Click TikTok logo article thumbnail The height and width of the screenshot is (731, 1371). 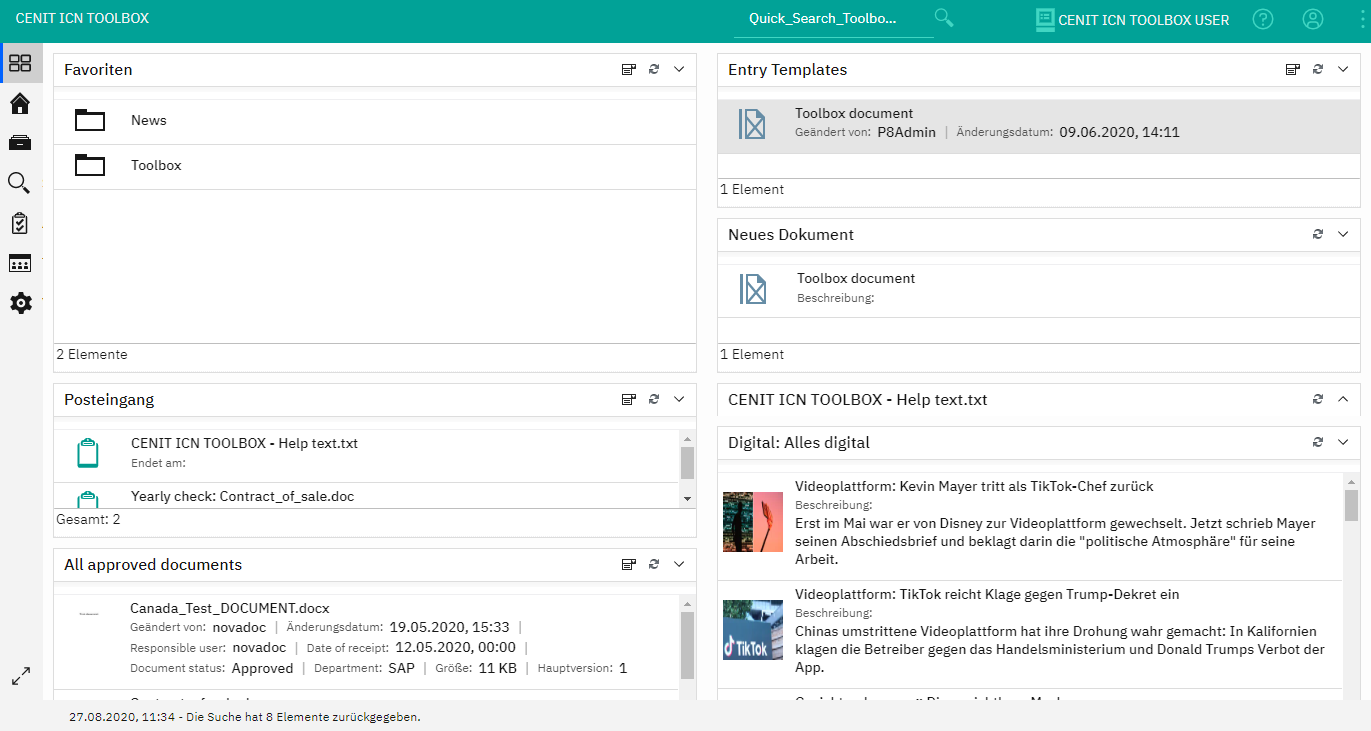click(x=753, y=630)
